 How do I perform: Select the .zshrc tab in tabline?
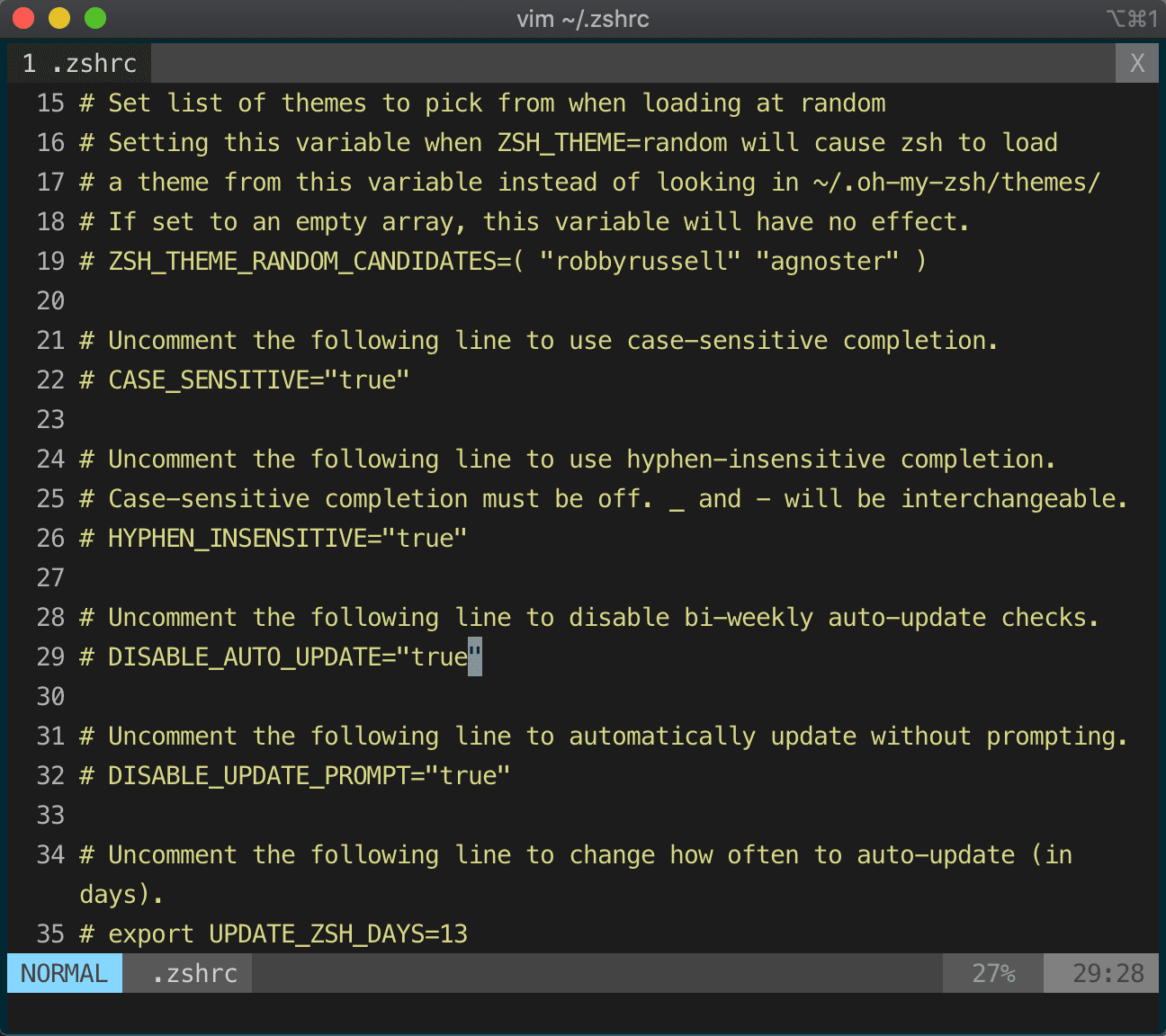[79, 63]
